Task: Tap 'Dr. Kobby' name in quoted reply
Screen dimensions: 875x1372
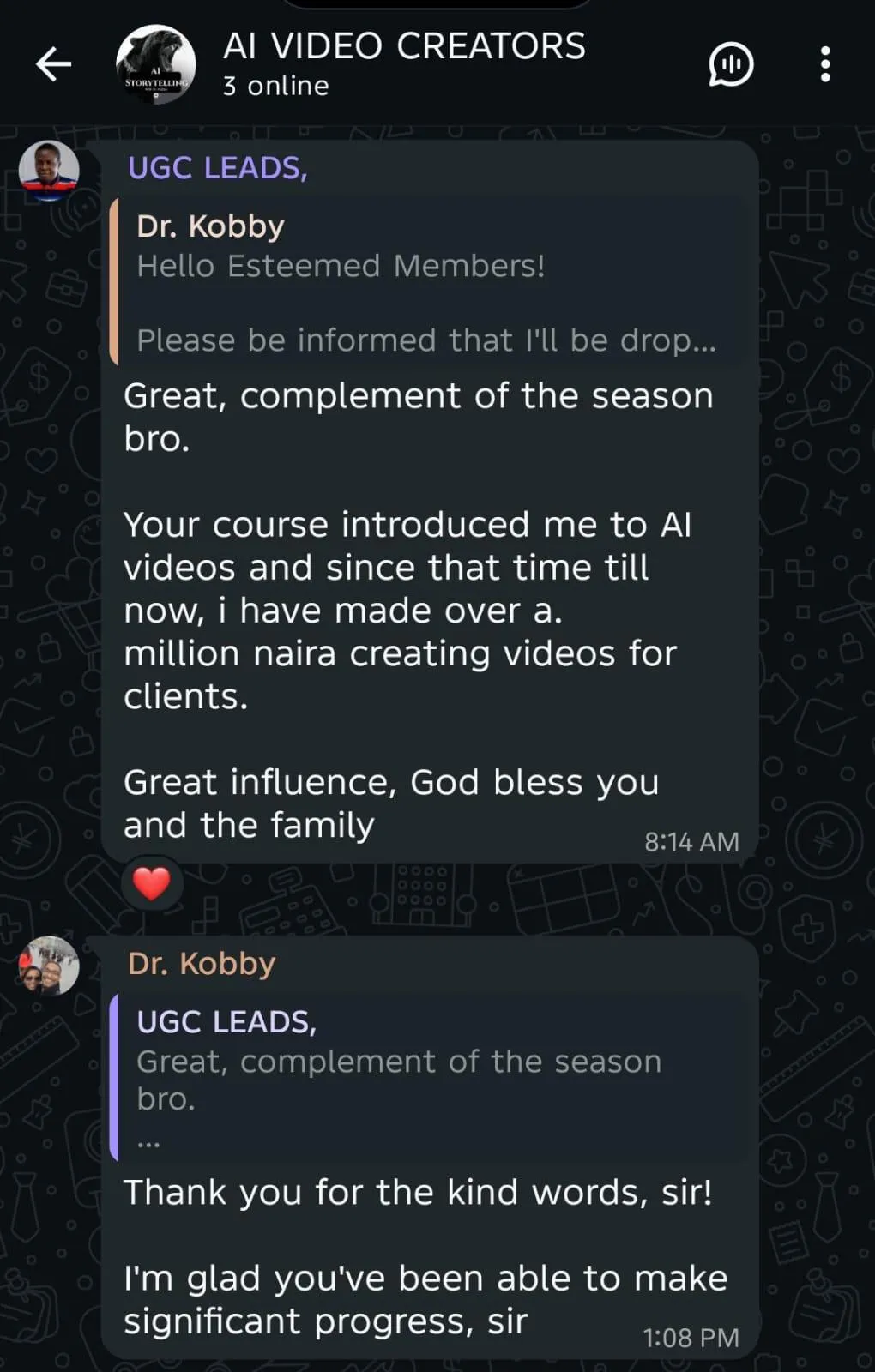Action: [x=210, y=226]
